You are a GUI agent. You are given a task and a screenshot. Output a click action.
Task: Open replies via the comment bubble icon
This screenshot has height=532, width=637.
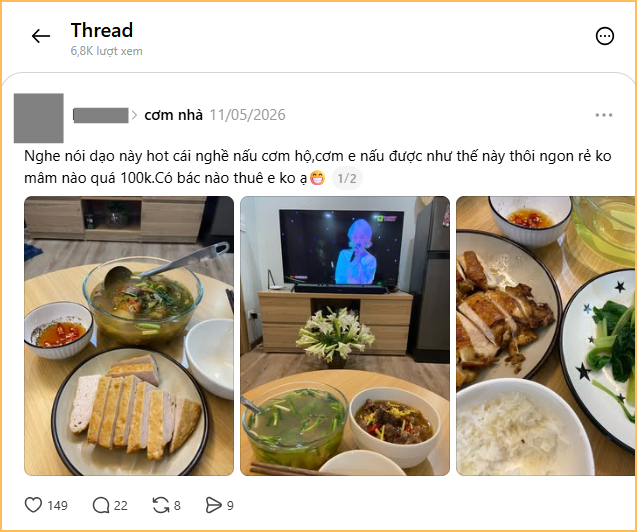point(101,505)
